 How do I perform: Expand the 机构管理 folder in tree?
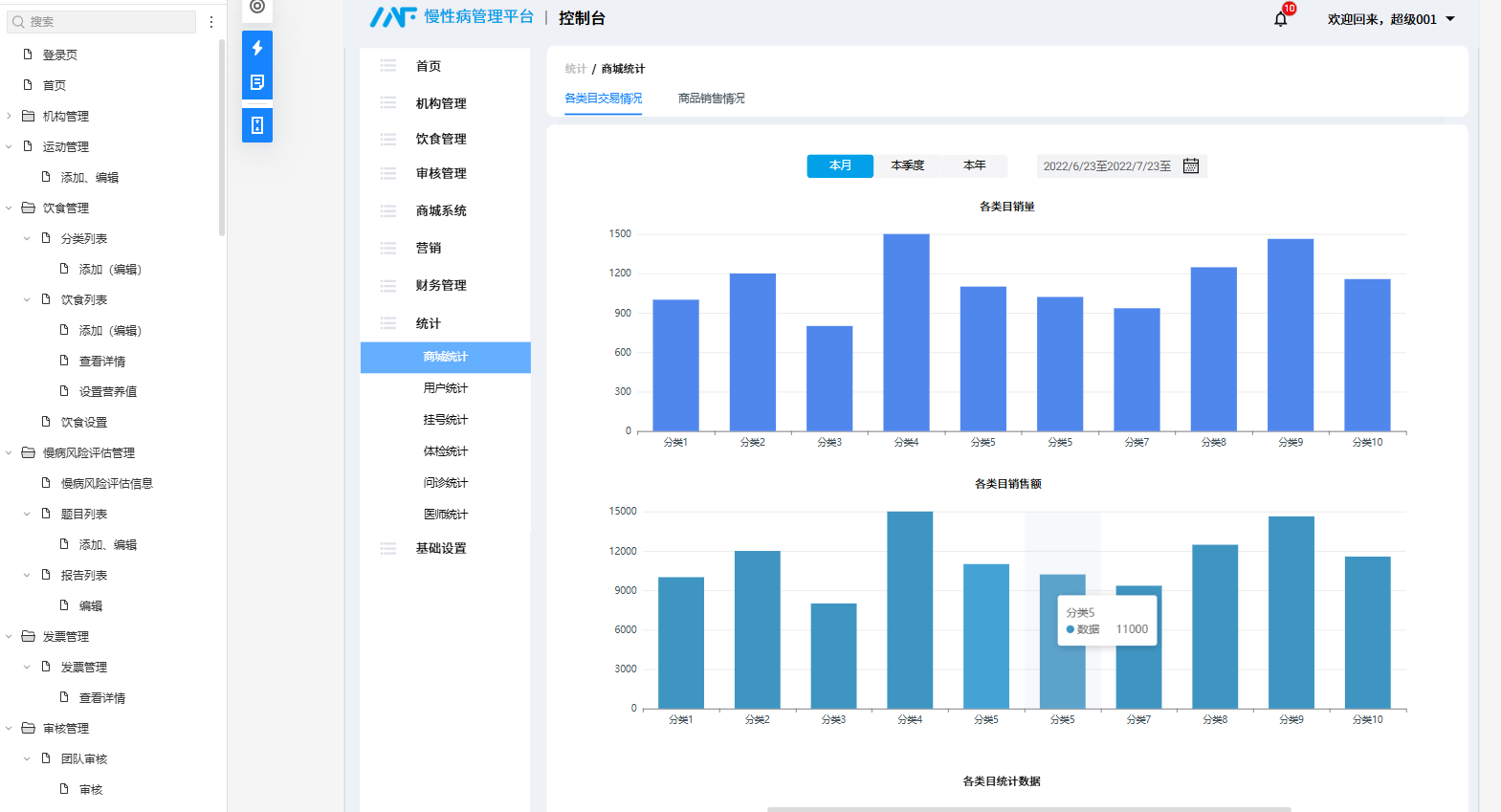click(9, 116)
